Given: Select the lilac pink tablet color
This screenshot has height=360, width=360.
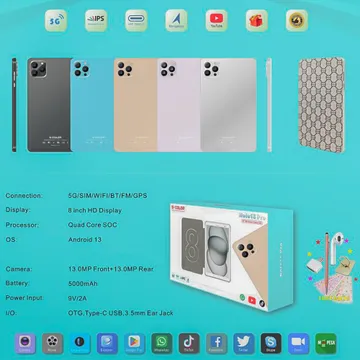Looking at the screenshot, I should [x=179, y=105].
